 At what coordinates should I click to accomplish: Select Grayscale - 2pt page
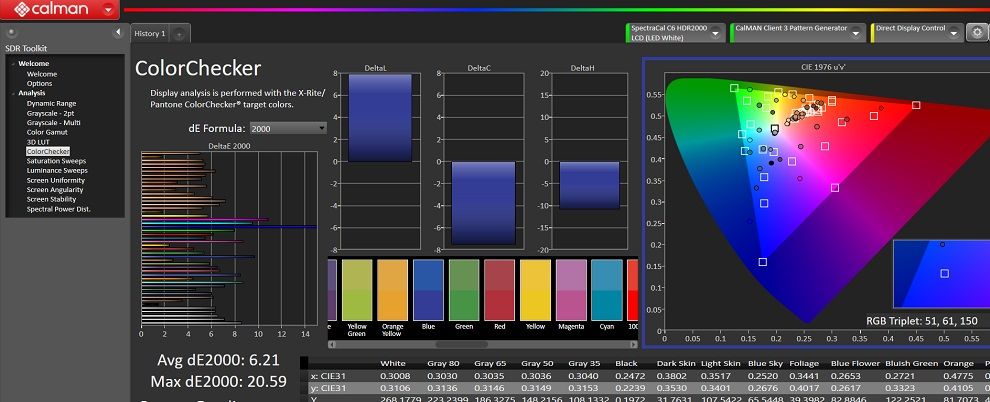[x=51, y=113]
